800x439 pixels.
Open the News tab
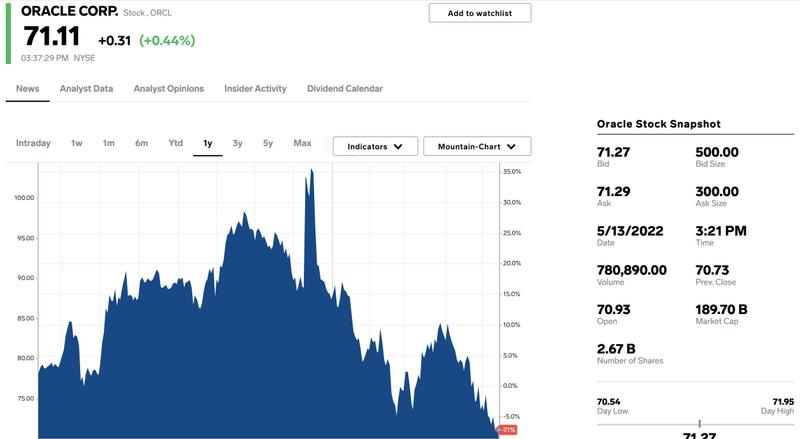coord(28,88)
